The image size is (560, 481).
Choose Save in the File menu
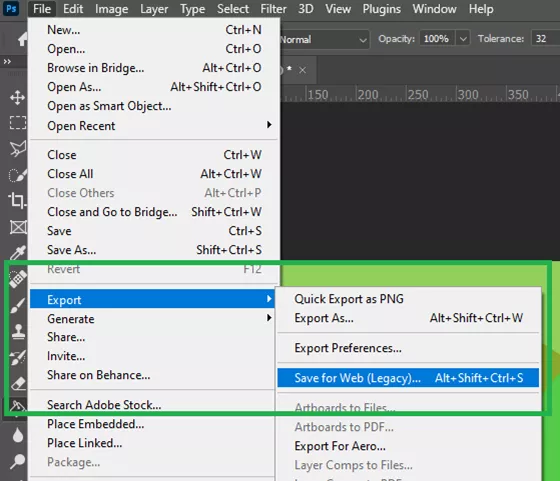(x=154, y=231)
